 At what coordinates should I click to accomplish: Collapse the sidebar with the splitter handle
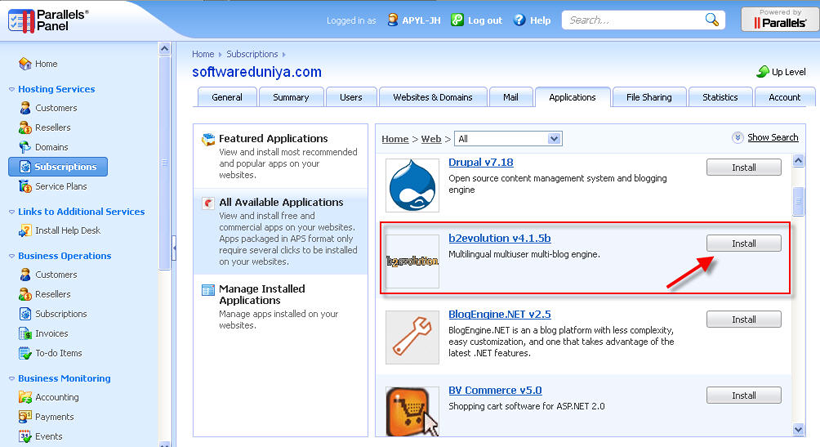point(174,247)
